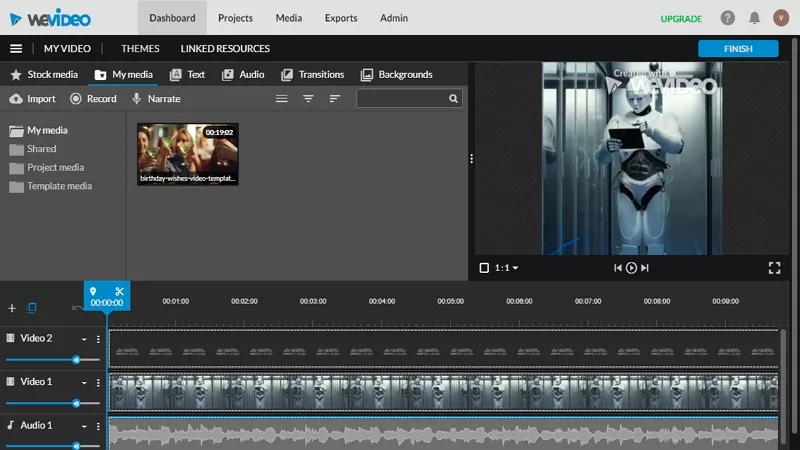Open THEMES section

pyautogui.click(x=140, y=48)
